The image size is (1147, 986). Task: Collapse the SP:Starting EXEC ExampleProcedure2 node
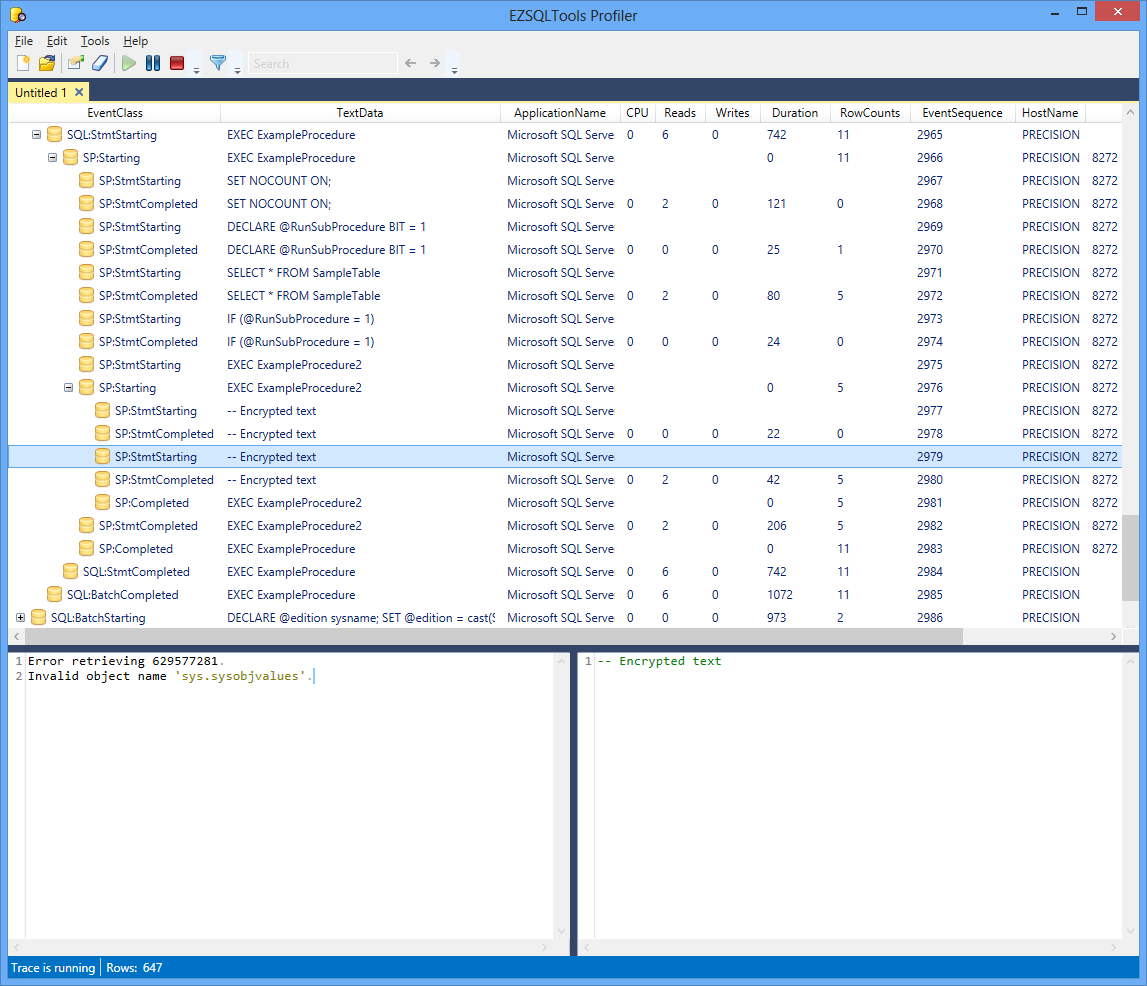[x=69, y=388]
